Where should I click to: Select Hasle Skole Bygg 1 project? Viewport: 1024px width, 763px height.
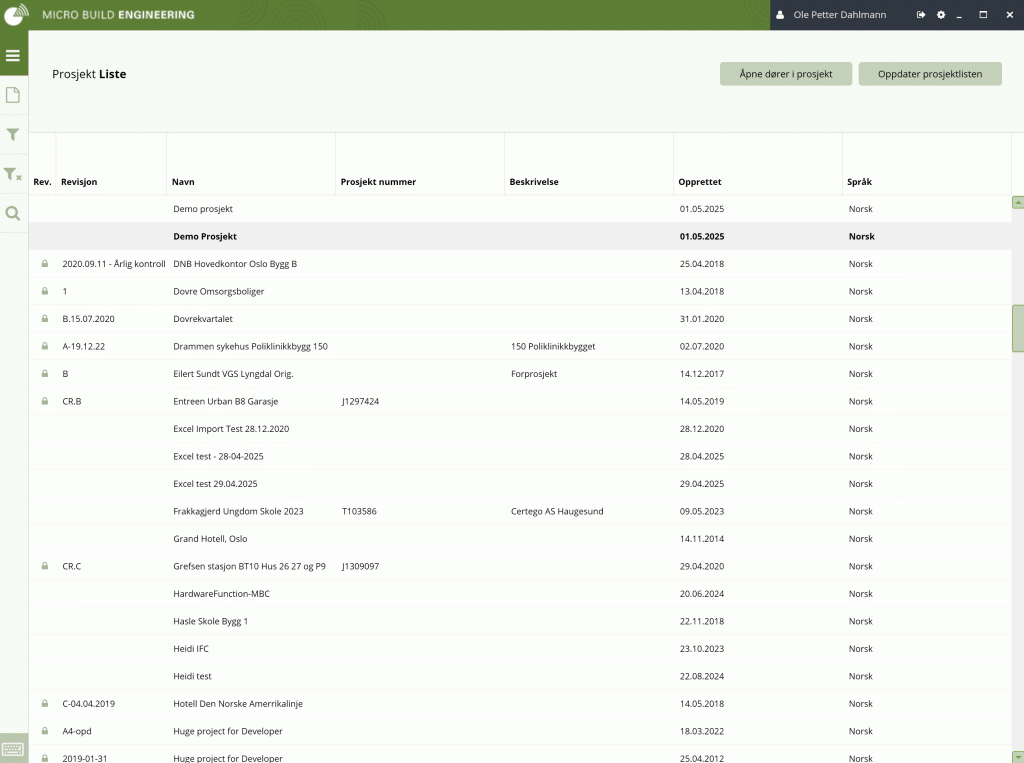520,621
